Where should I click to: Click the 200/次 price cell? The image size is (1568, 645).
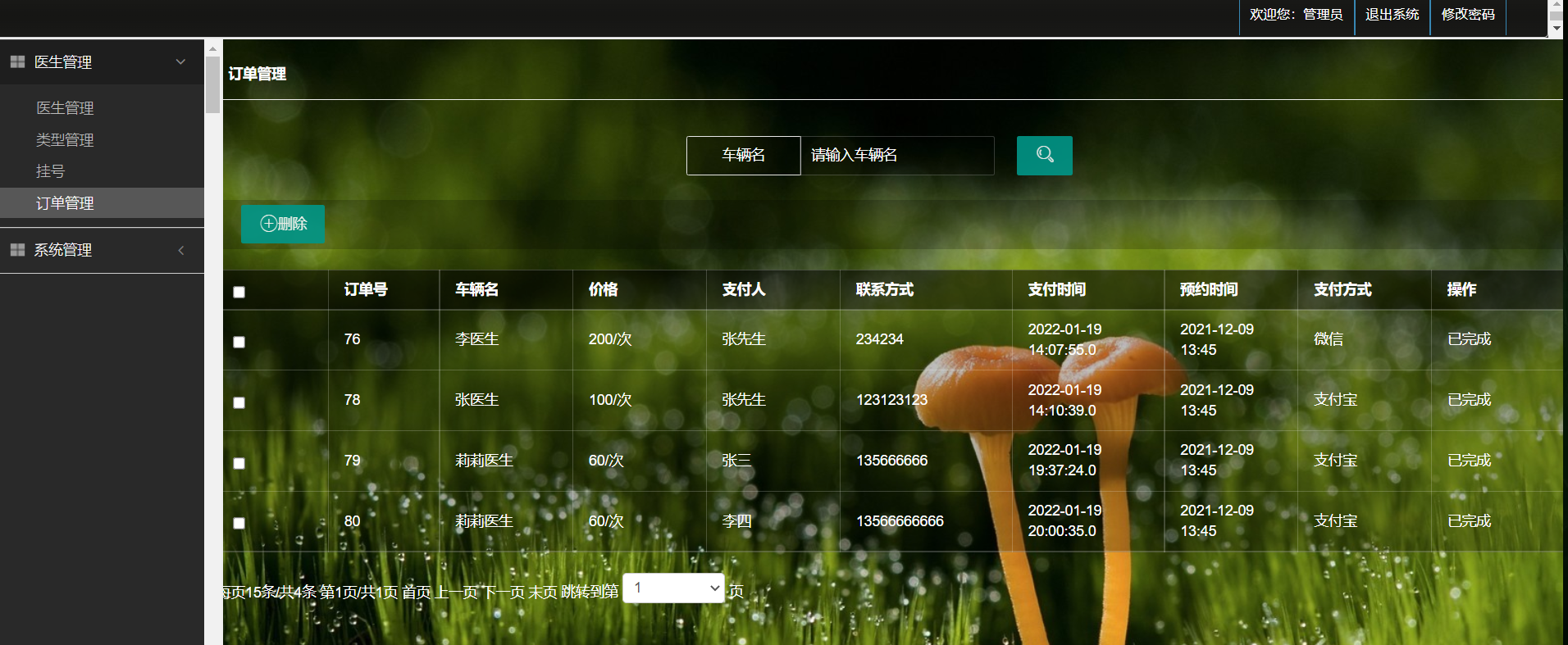point(610,339)
